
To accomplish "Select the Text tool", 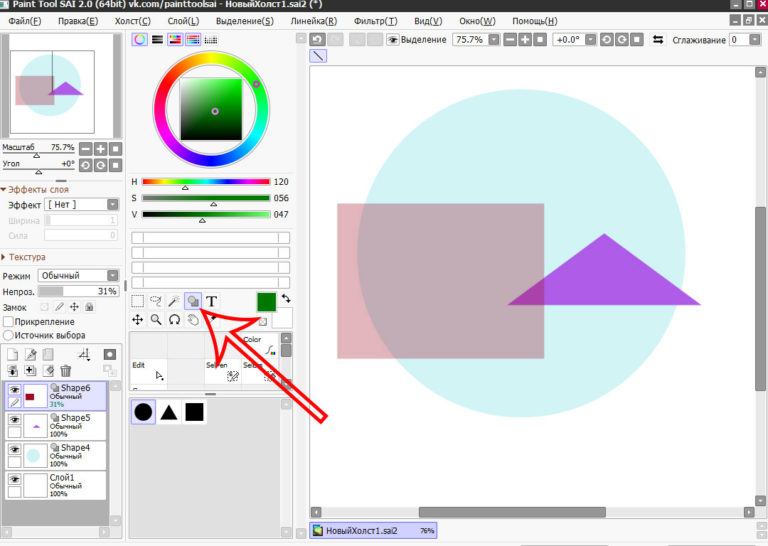I will point(212,301).
